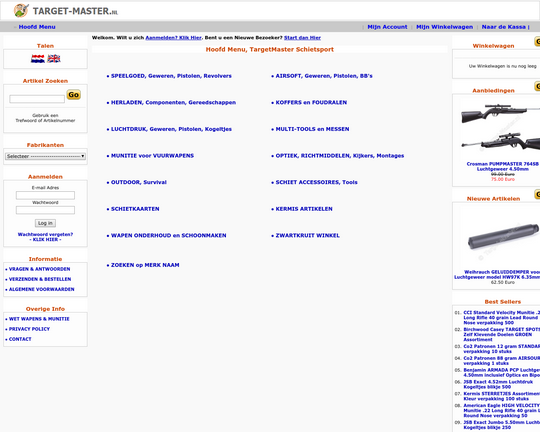540x432 pixels.
Task: Click the yellow Go search button
Action: 73,94
